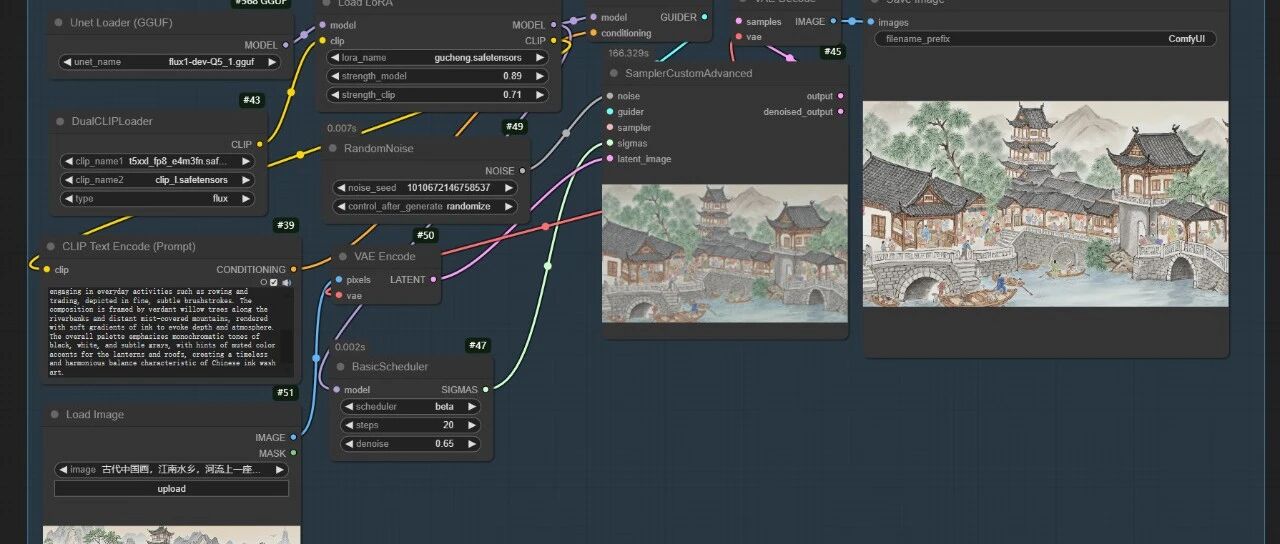Decrease denoise value with the left arrow
1280x544 pixels.
point(348,443)
